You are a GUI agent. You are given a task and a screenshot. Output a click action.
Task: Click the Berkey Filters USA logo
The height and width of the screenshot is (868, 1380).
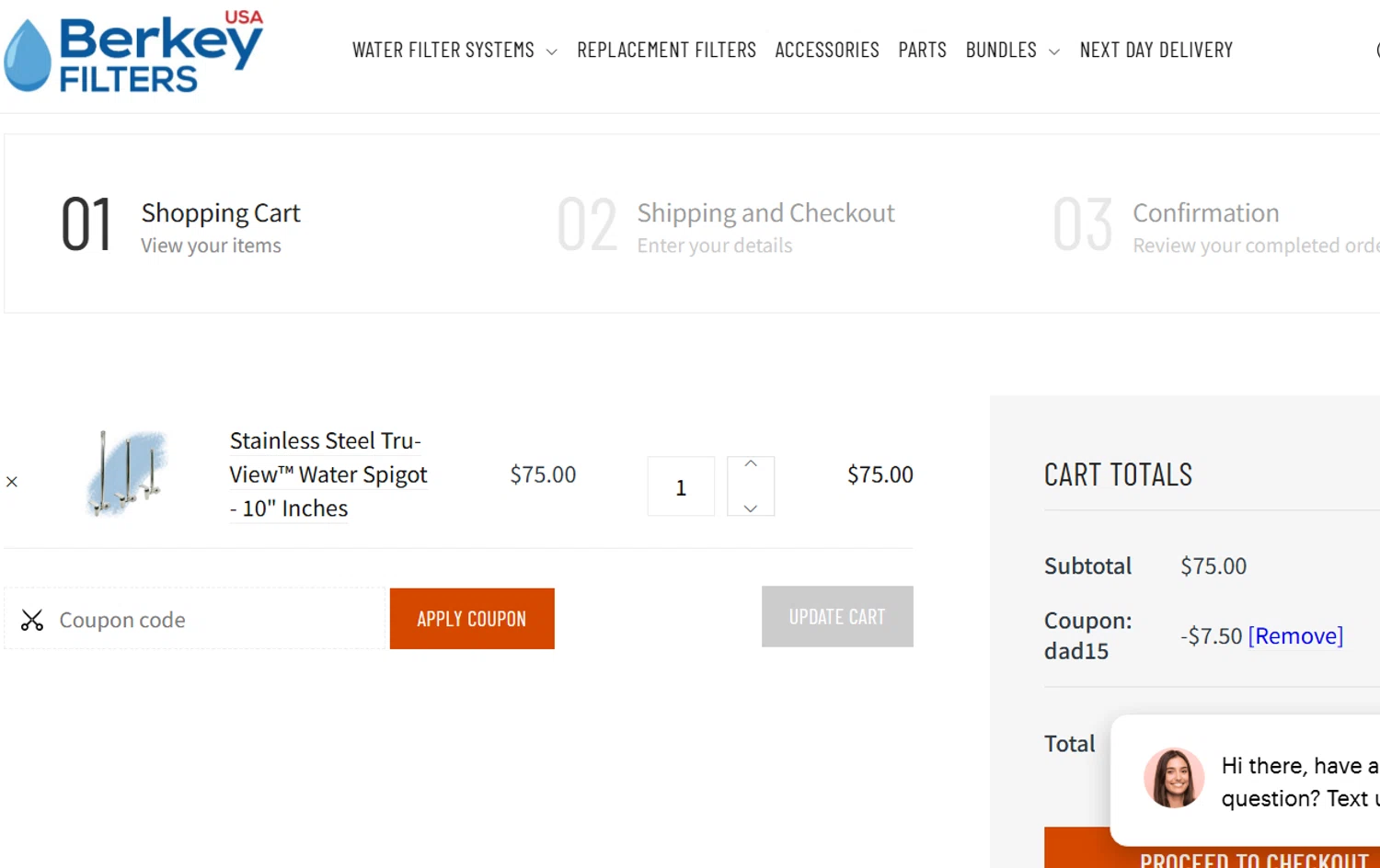[134, 53]
